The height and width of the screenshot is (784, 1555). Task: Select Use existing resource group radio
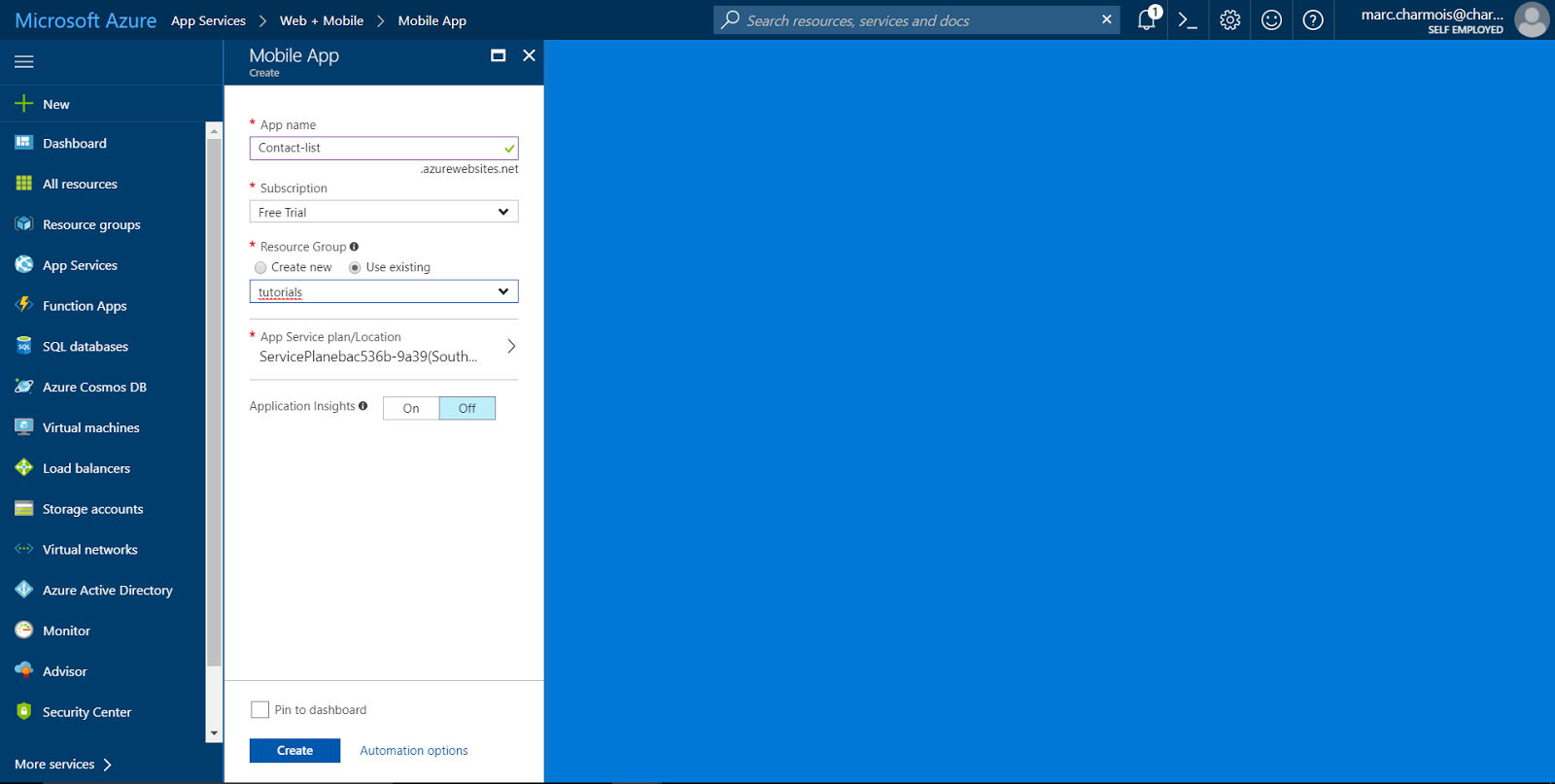355,267
